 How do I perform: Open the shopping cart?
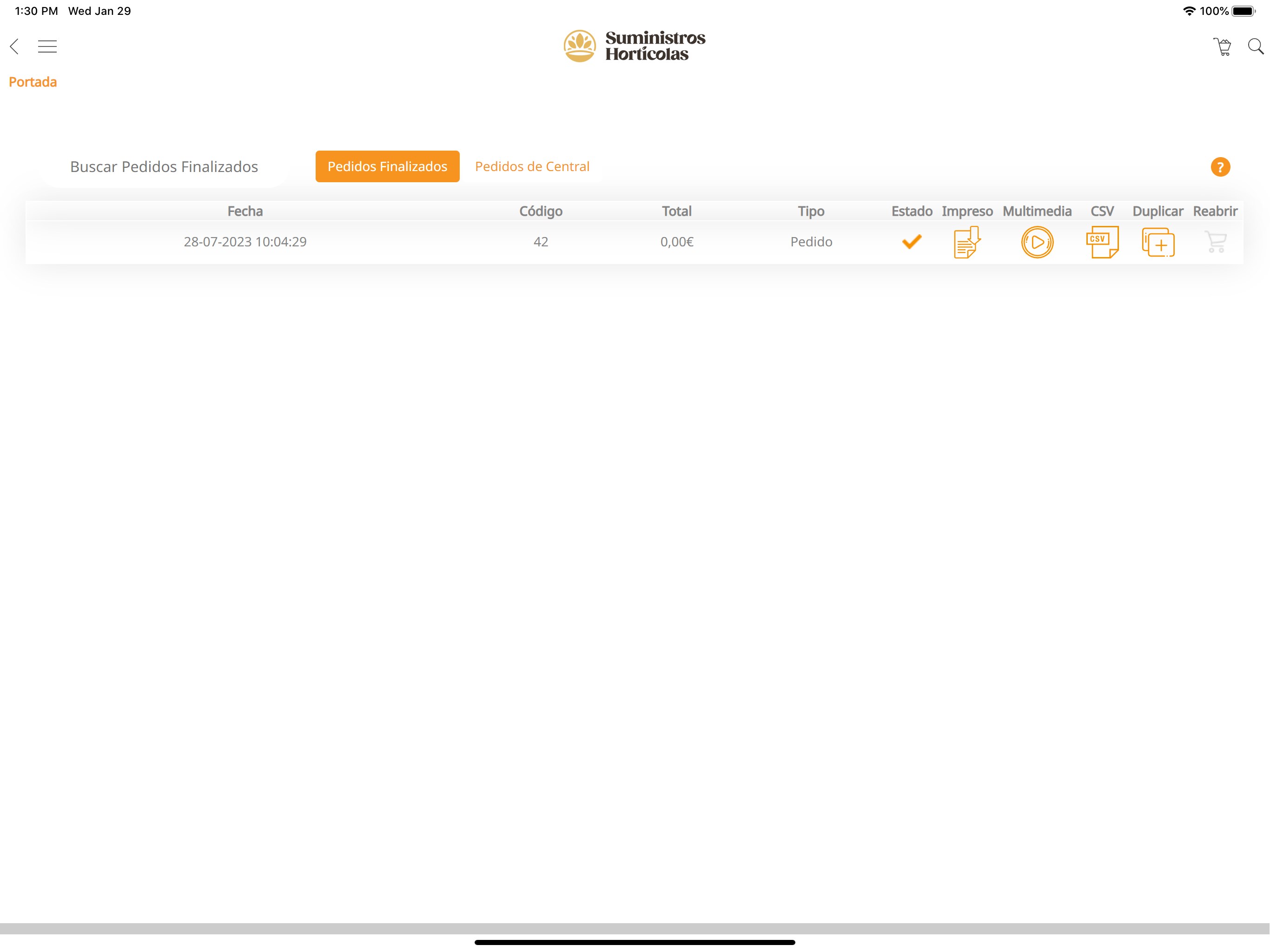1222,46
